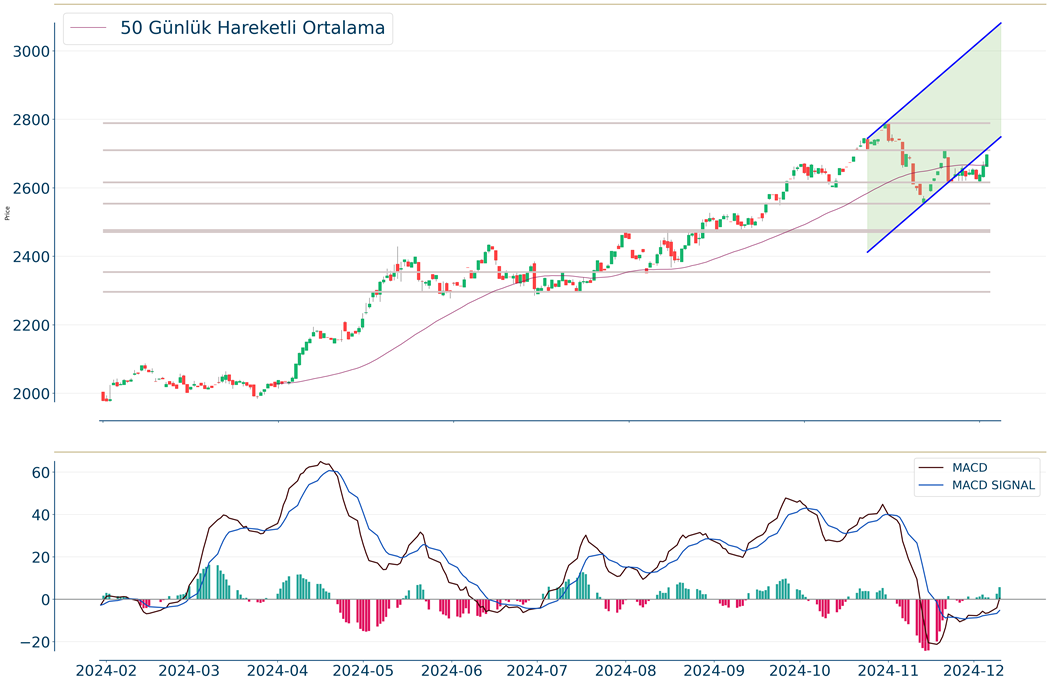
Task: Click the pink moving-average legend line sample
Action: point(88,28)
